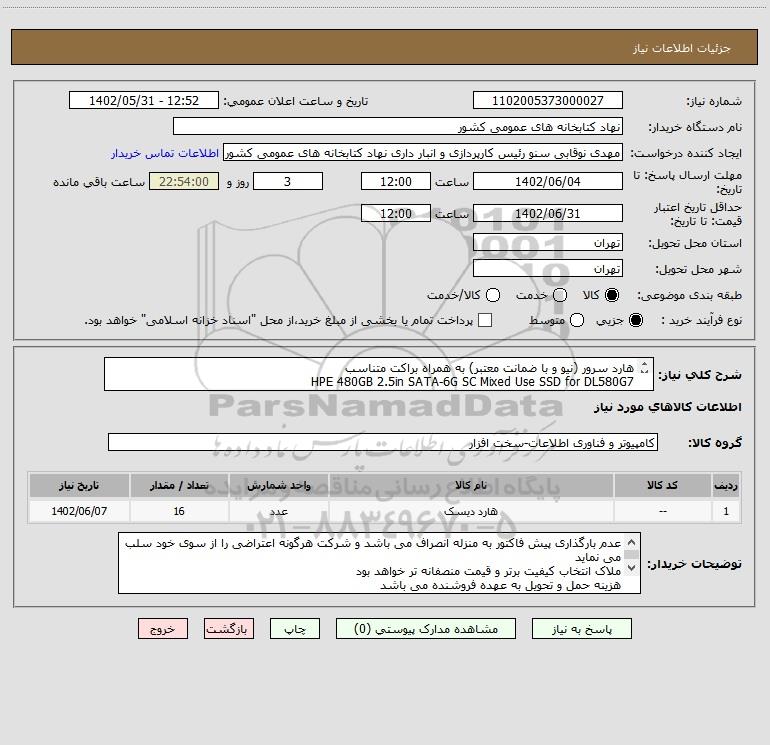Click the کد کالا column header

pos(662,486)
